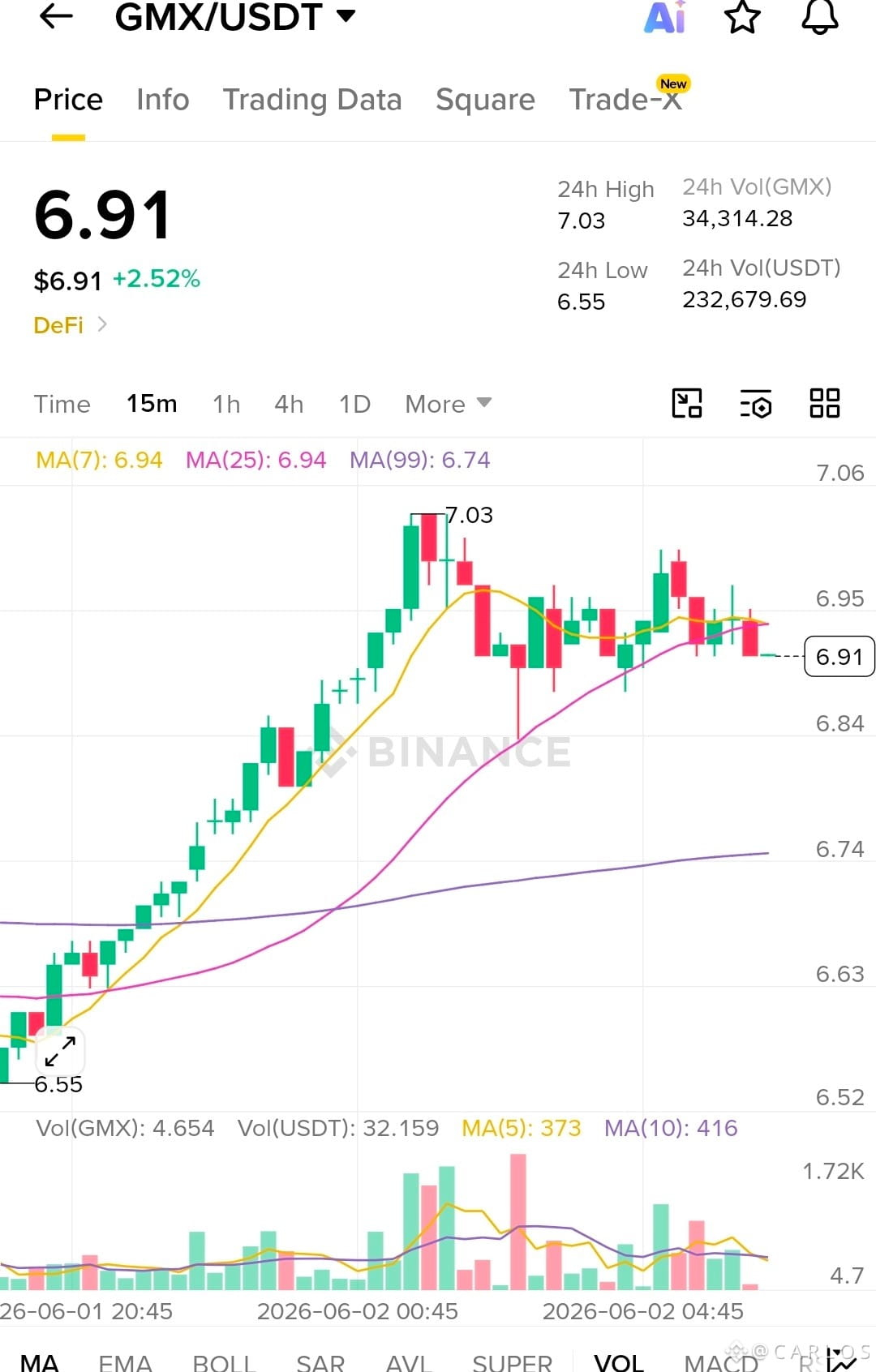Open the GMX/USDT pair dropdown

click(x=346, y=15)
